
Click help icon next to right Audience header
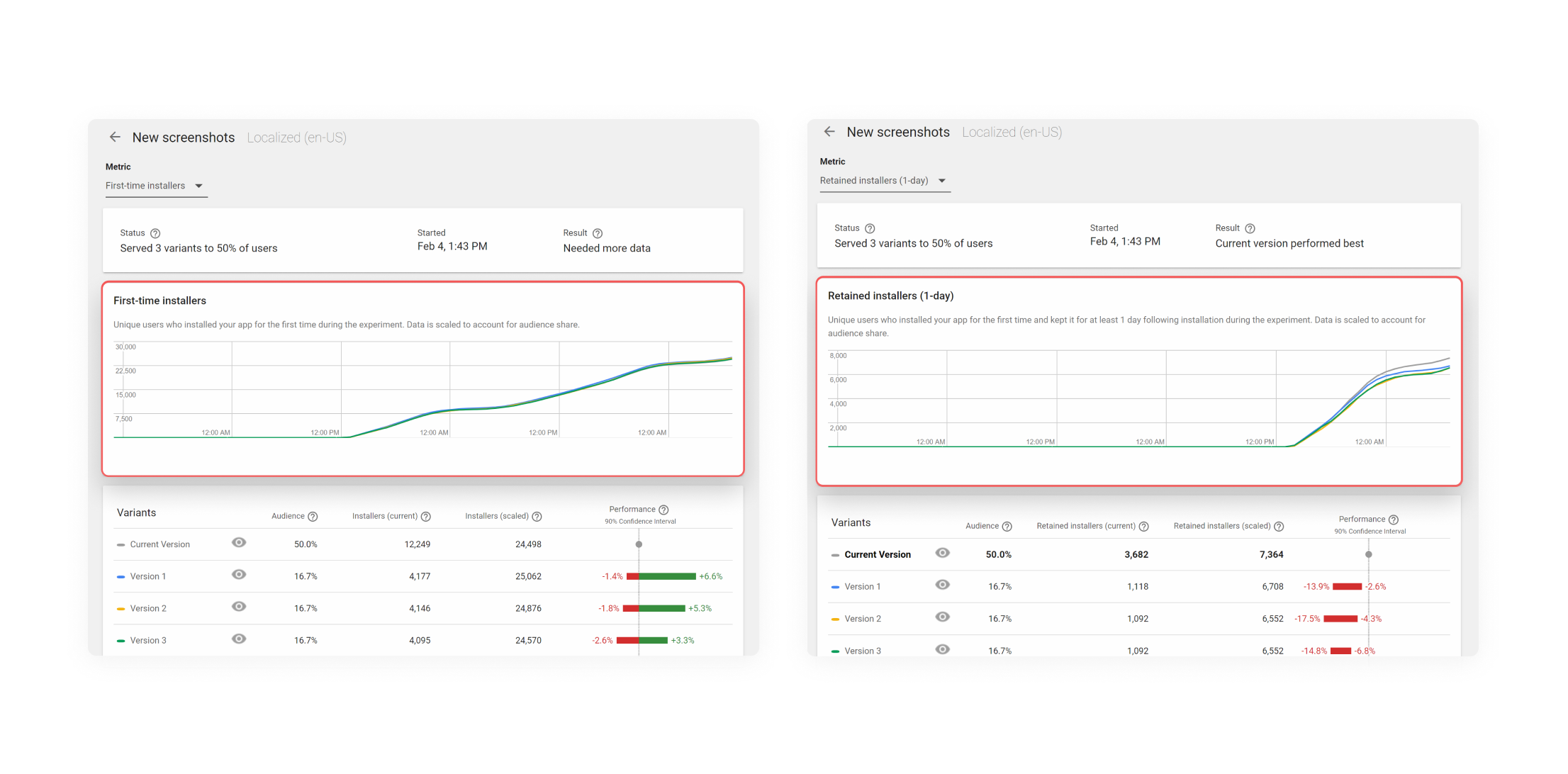[x=1007, y=527]
